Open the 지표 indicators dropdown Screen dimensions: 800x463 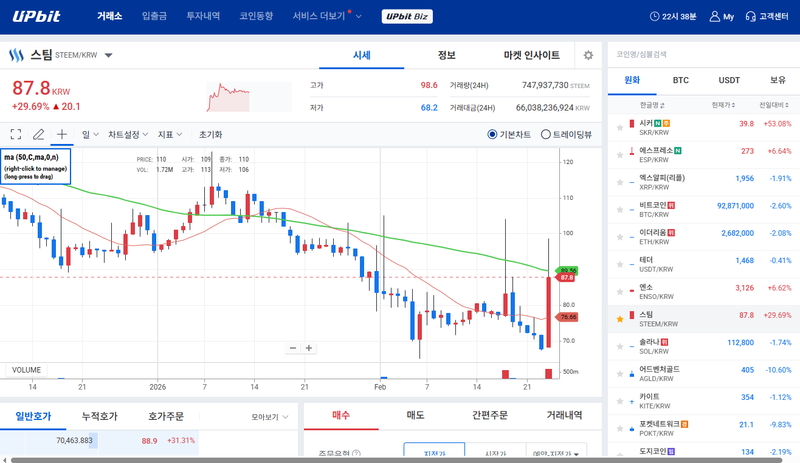coord(170,134)
